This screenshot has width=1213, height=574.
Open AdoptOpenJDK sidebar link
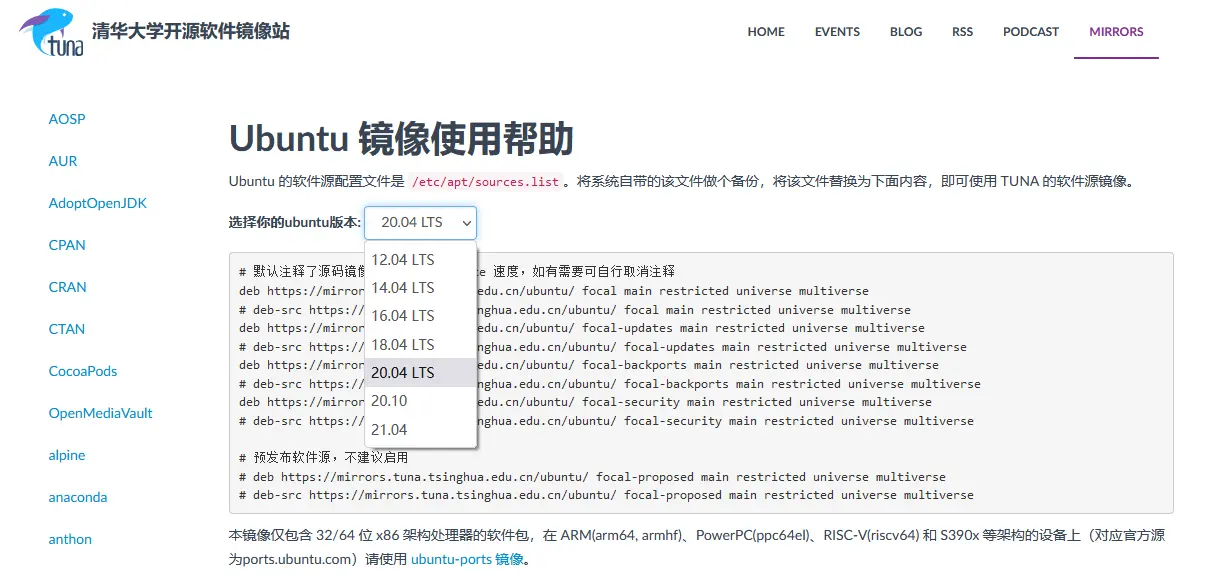click(98, 203)
